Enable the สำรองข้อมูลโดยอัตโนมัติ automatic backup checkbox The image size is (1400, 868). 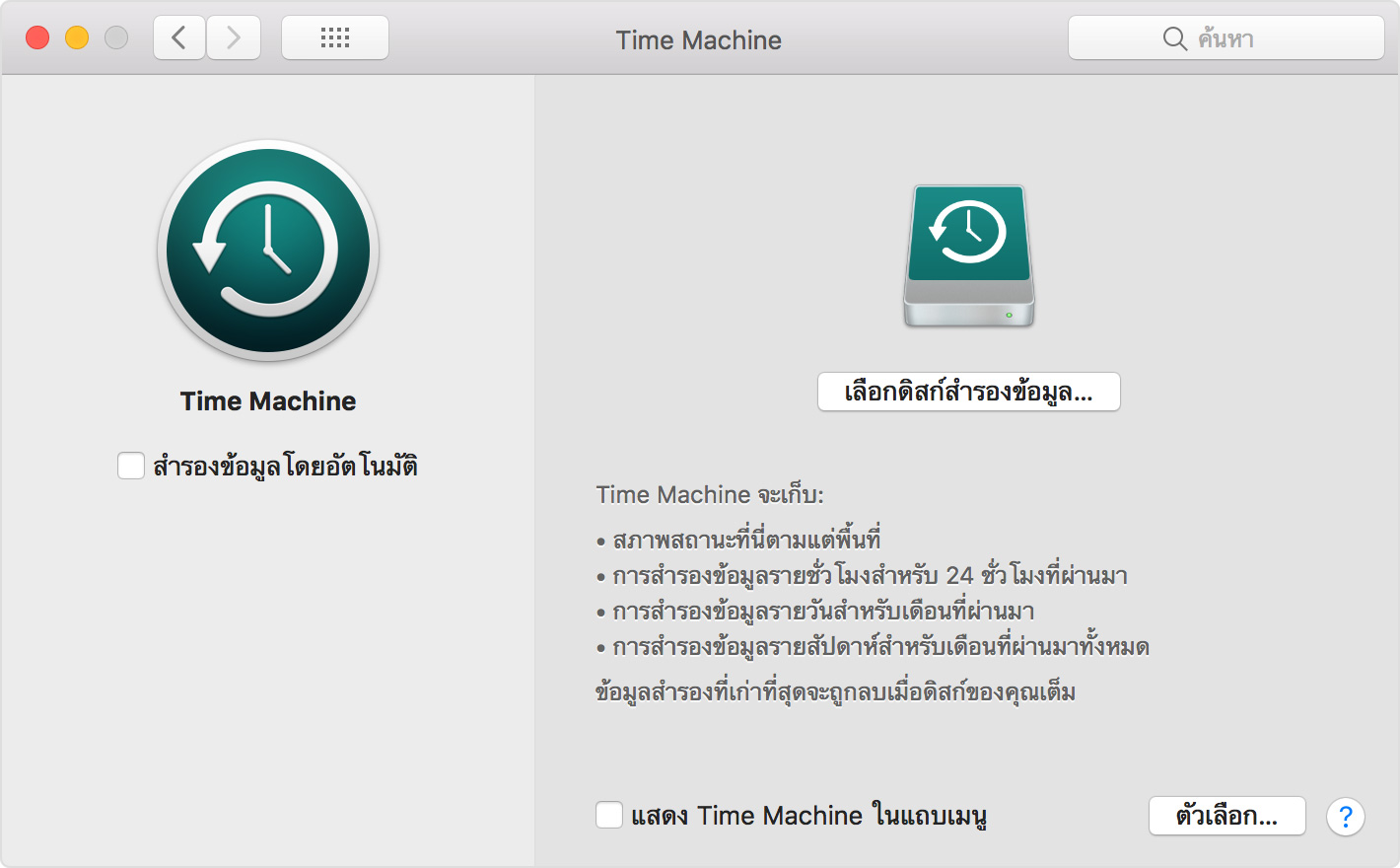pos(131,465)
